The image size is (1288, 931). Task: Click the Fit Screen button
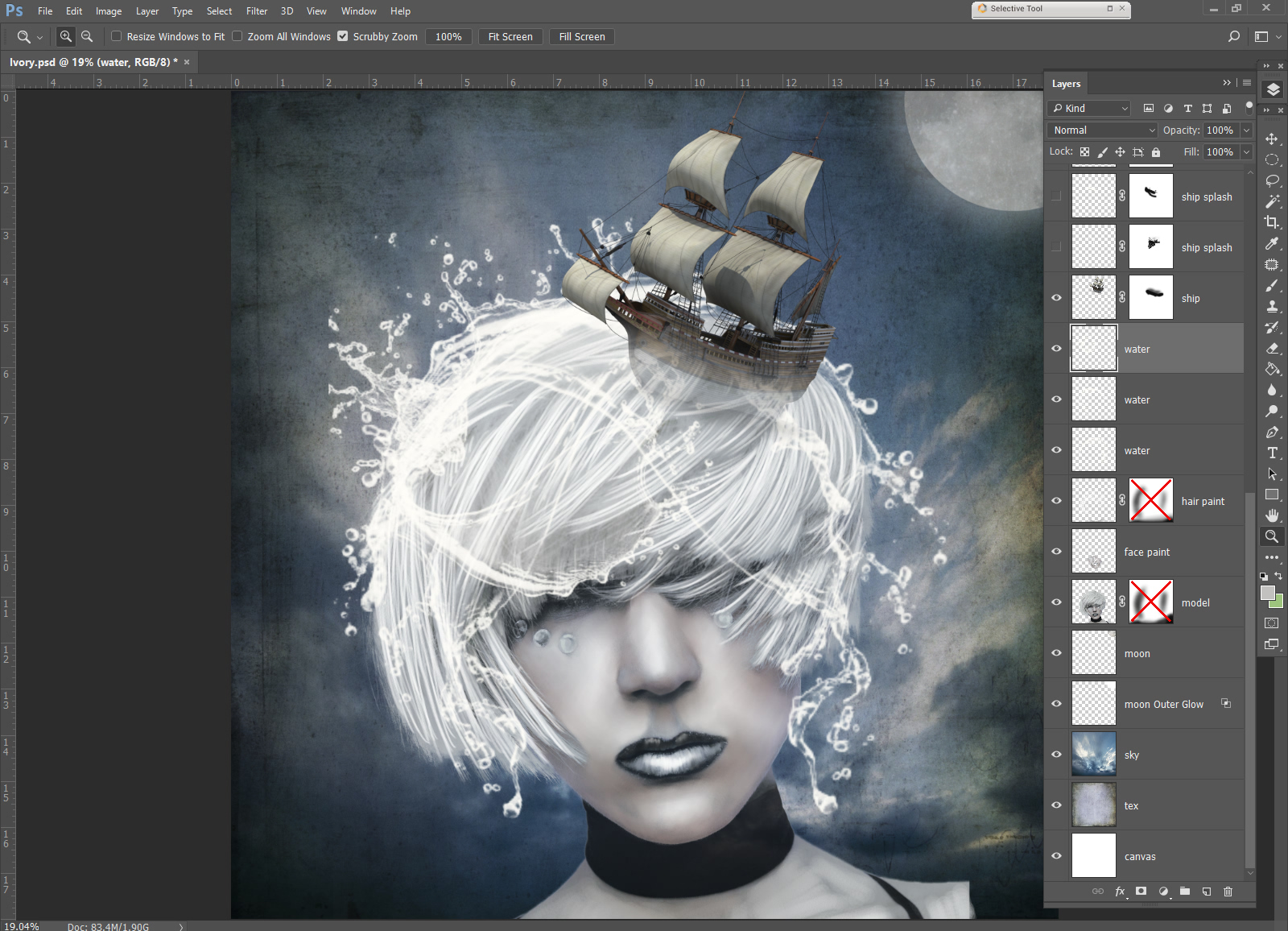point(510,36)
